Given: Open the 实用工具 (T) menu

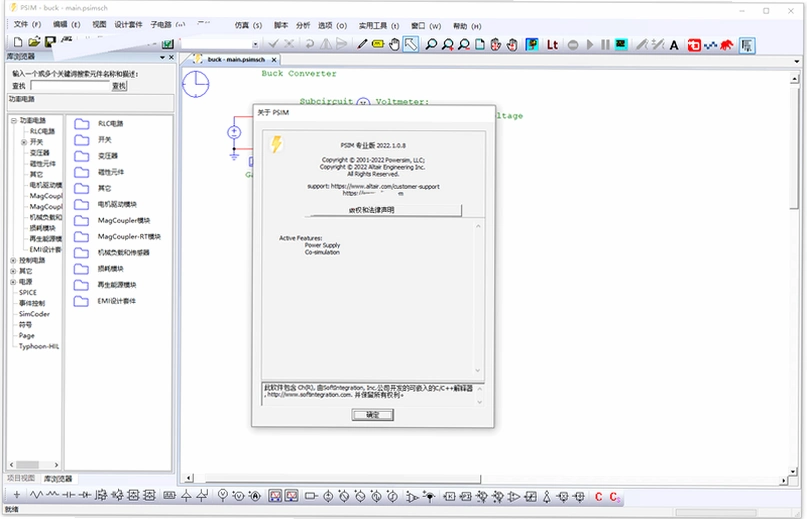Looking at the screenshot, I should (x=379, y=25).
